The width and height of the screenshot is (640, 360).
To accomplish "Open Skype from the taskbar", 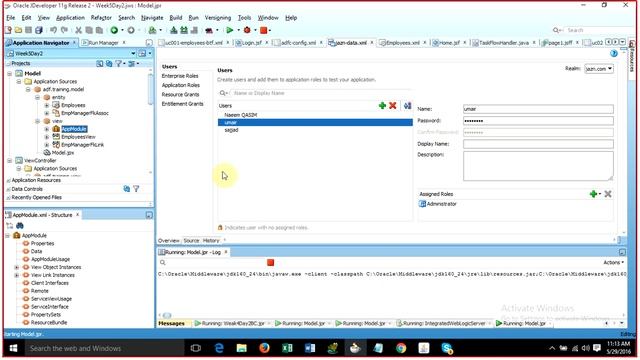I will pos(447,348).
